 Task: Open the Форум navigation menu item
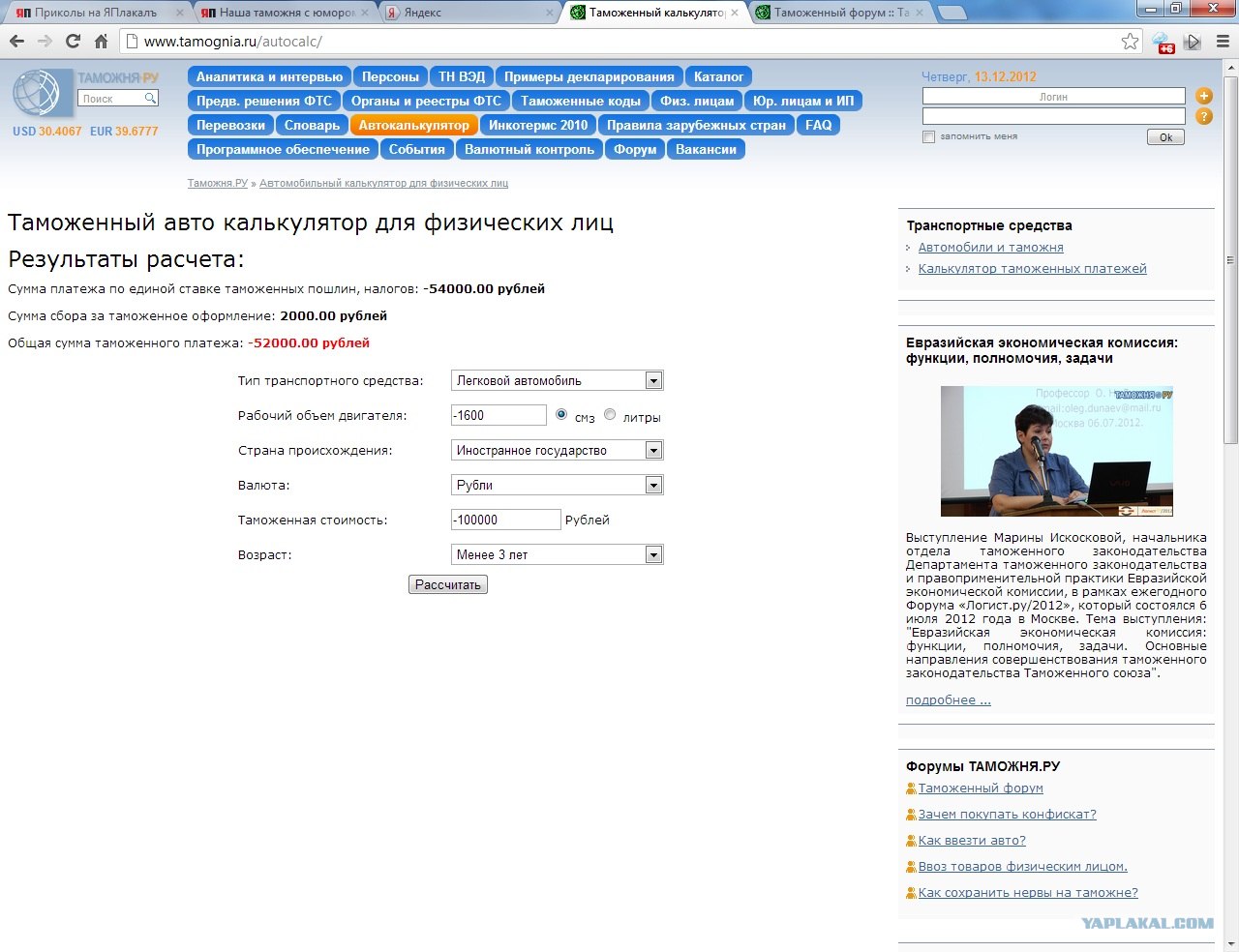(635, 150)
